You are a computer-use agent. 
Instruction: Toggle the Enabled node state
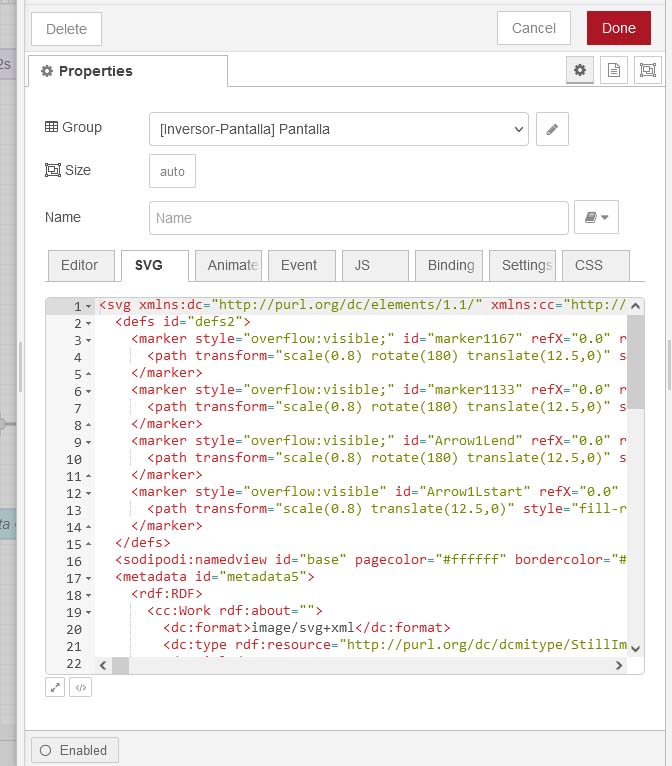pyautogui.click(x=75, y=750)
